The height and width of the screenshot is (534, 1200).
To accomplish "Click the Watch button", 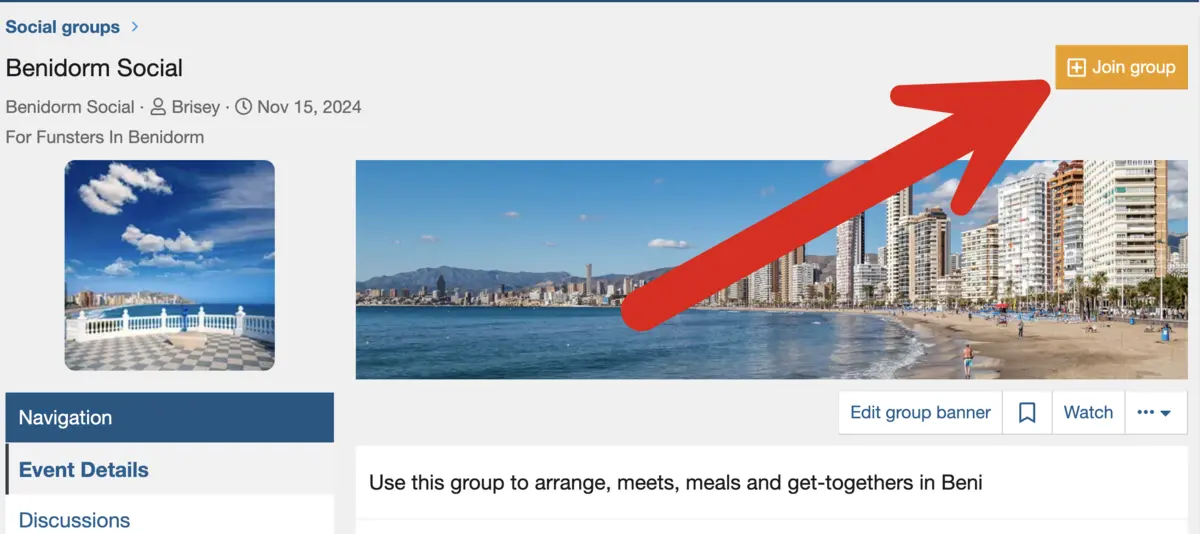I will [1088, 412].
